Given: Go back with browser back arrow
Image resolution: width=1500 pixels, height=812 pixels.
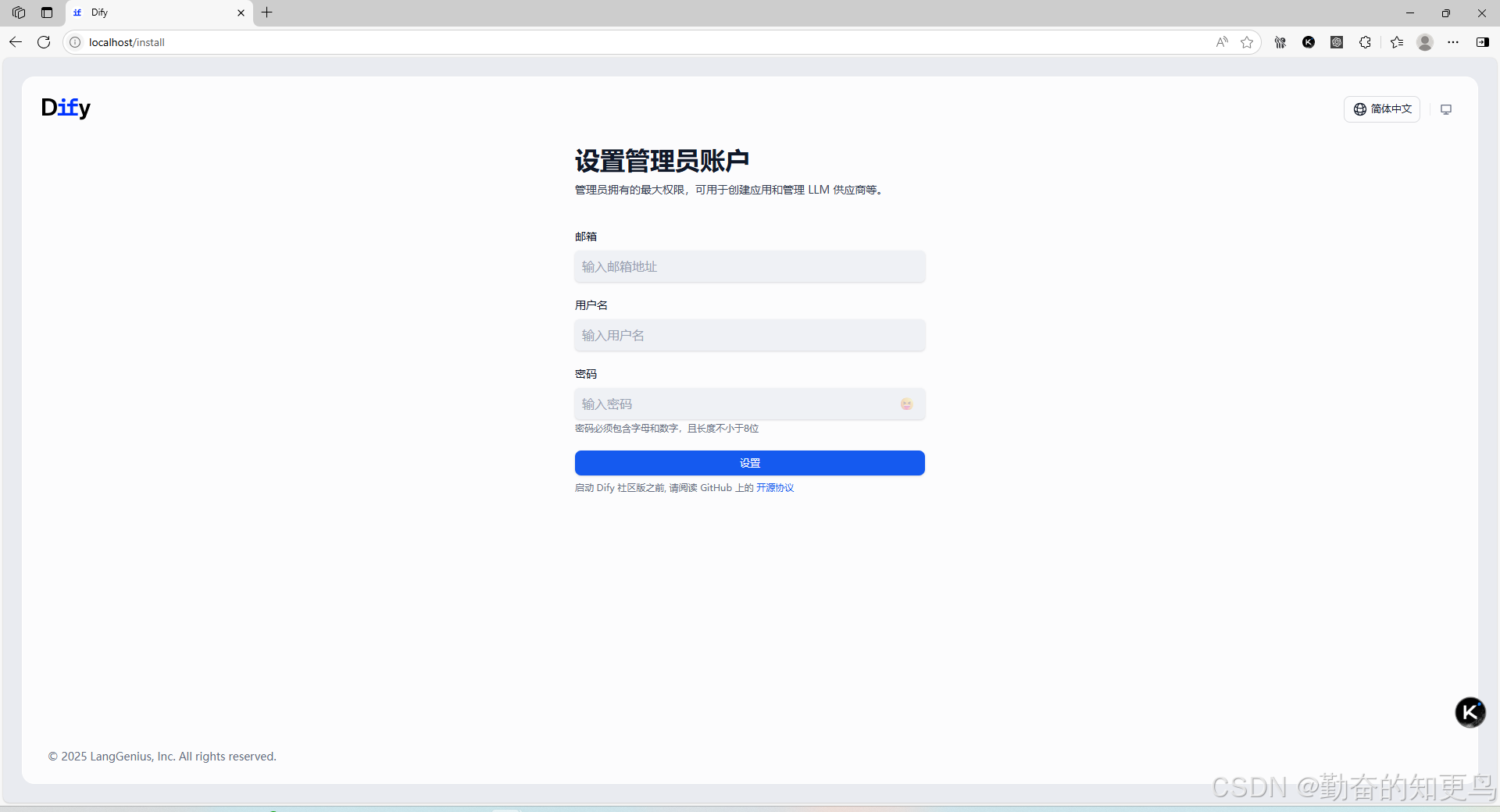Looking at the screenshot, I should (x=16, y=42).
